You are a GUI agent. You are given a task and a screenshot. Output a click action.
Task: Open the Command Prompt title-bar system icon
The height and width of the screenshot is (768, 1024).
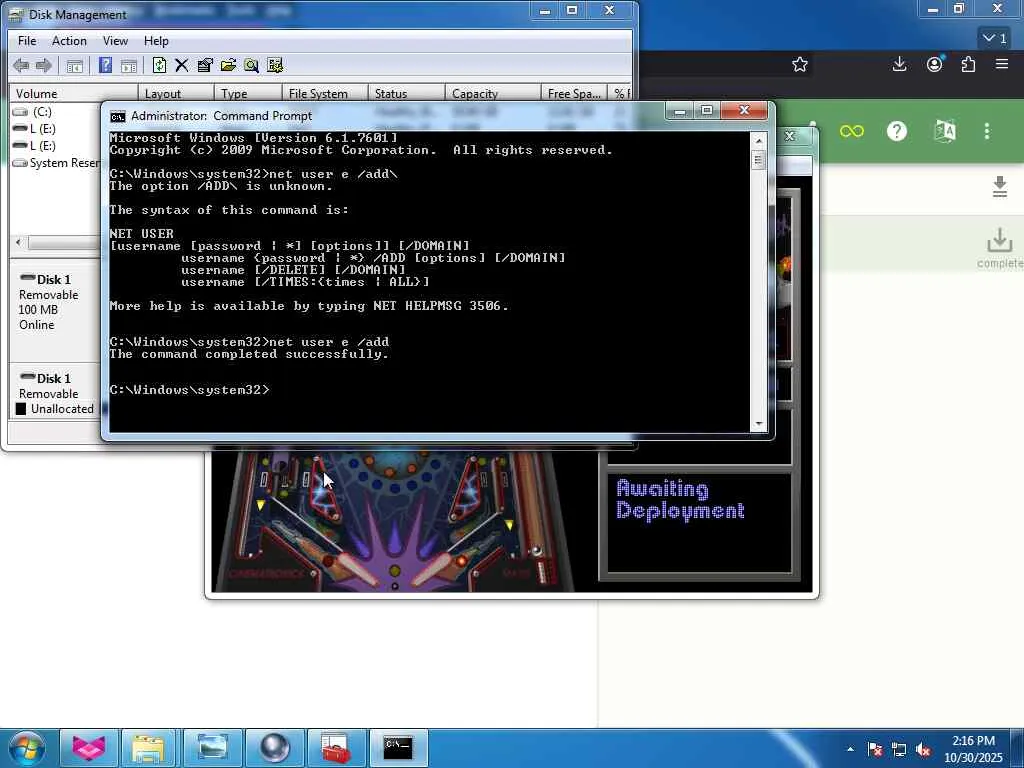(118, 116)
